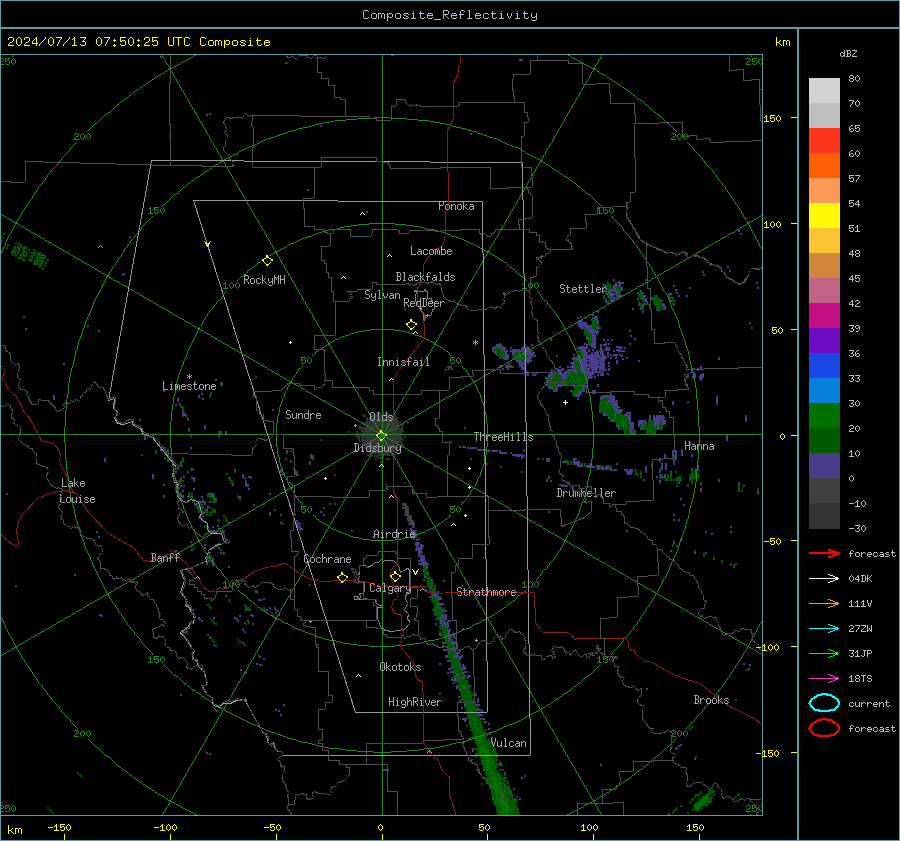Click the Ponoka town label
The width and height of the screenshot is (900, 841).
[456, 206]
